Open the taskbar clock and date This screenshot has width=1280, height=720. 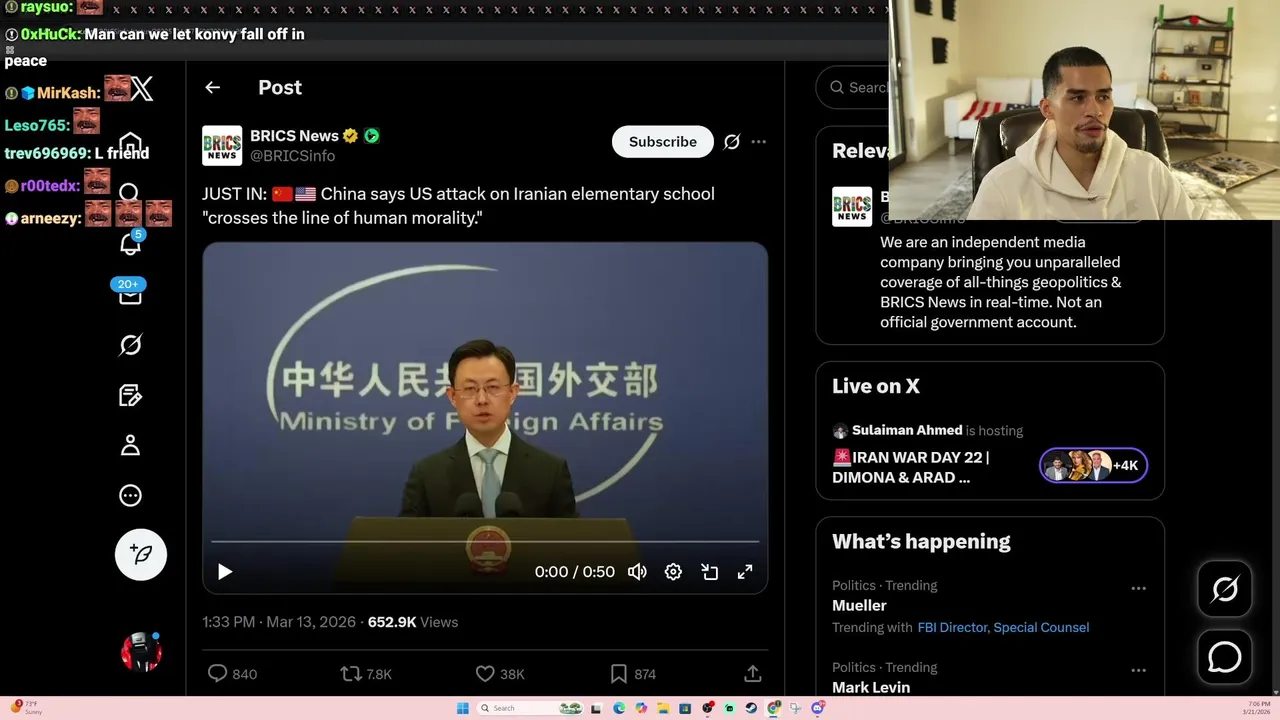1257,708
